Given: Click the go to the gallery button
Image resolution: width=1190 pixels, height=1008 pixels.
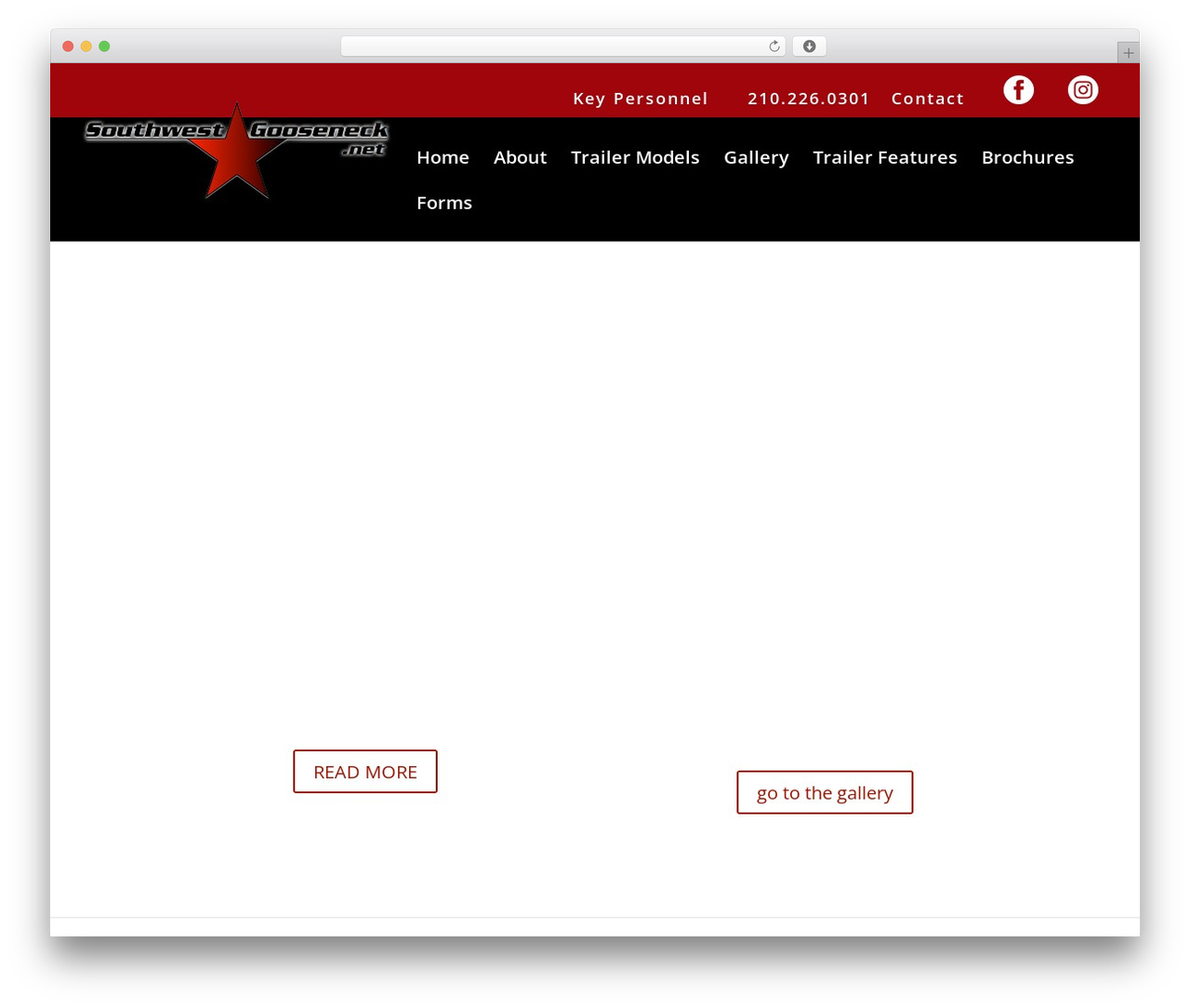Looking at the screenshot, I should [825, 792].
